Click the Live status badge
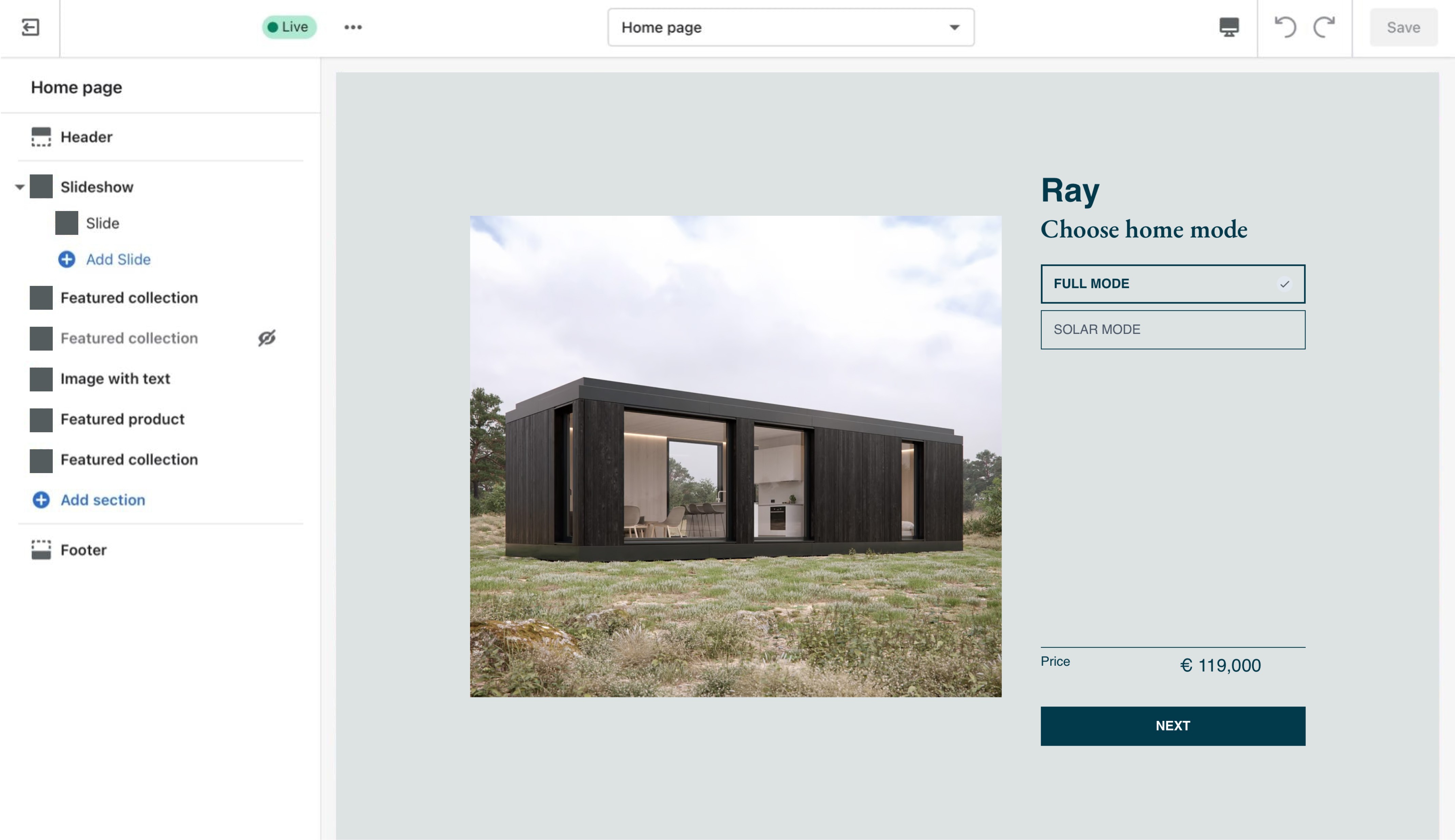This screenshot has width=1455, height=840. [x=289, y=27]
